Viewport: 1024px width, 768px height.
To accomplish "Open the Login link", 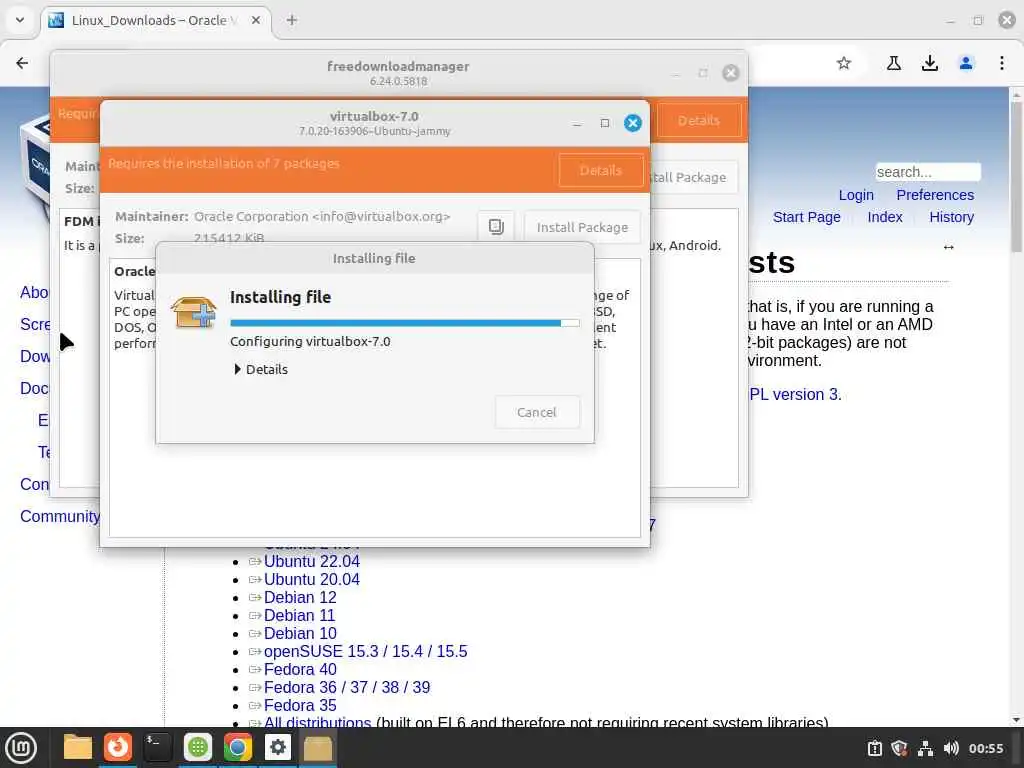I will point(856,195).
